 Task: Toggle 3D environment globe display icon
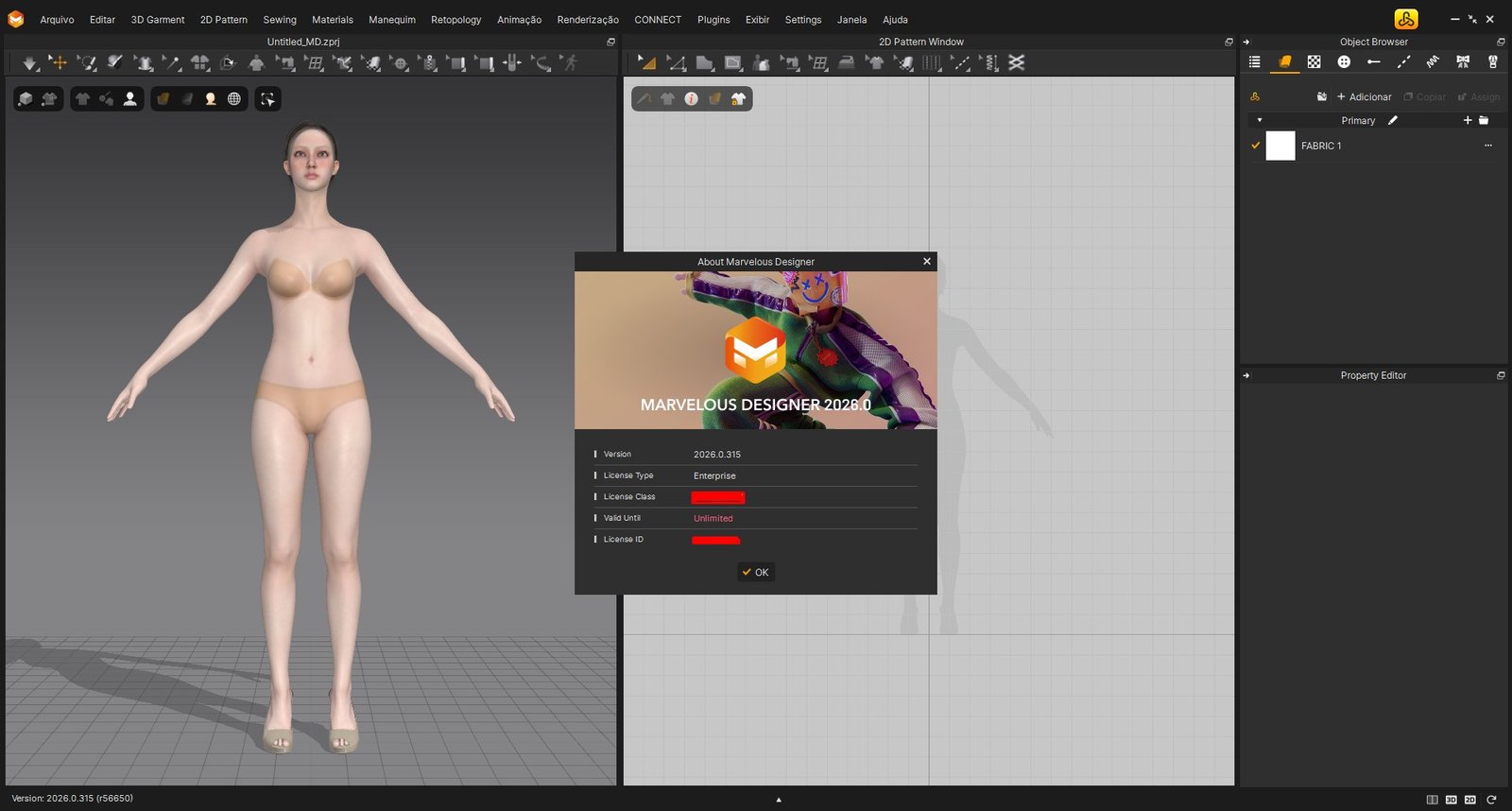coord(234,98)
